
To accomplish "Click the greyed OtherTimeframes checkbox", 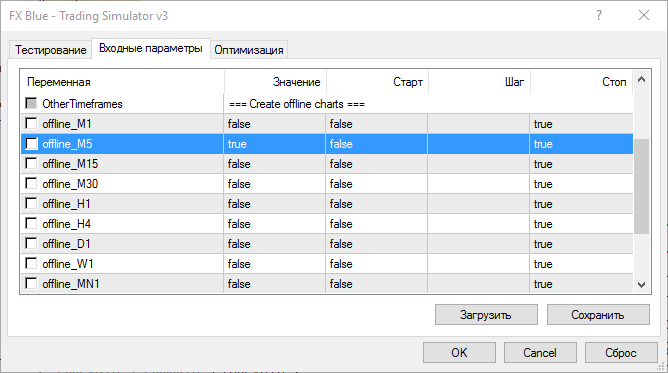I will tap(31, 103).
